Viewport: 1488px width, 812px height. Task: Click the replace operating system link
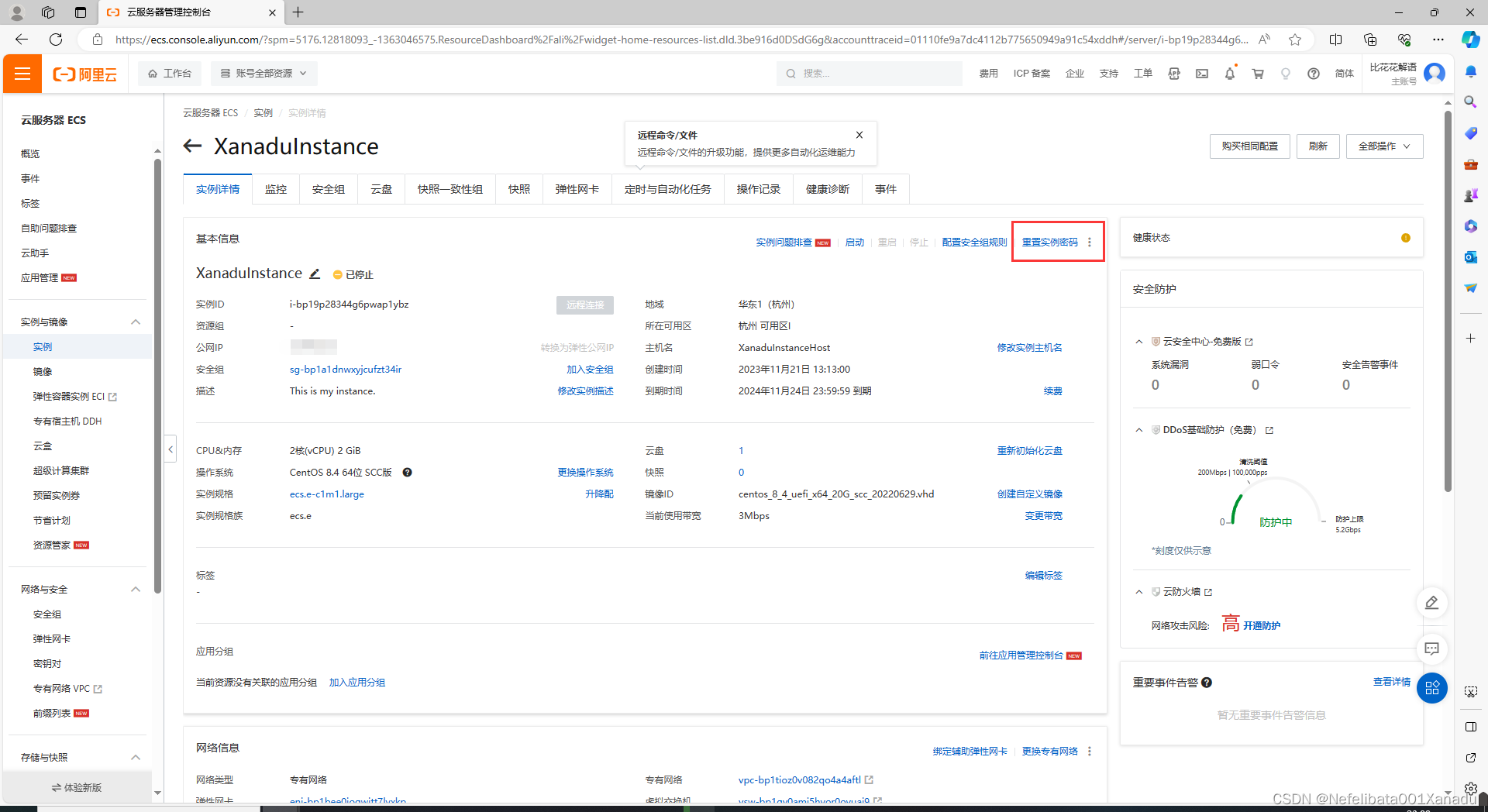(x=585, y=473)
